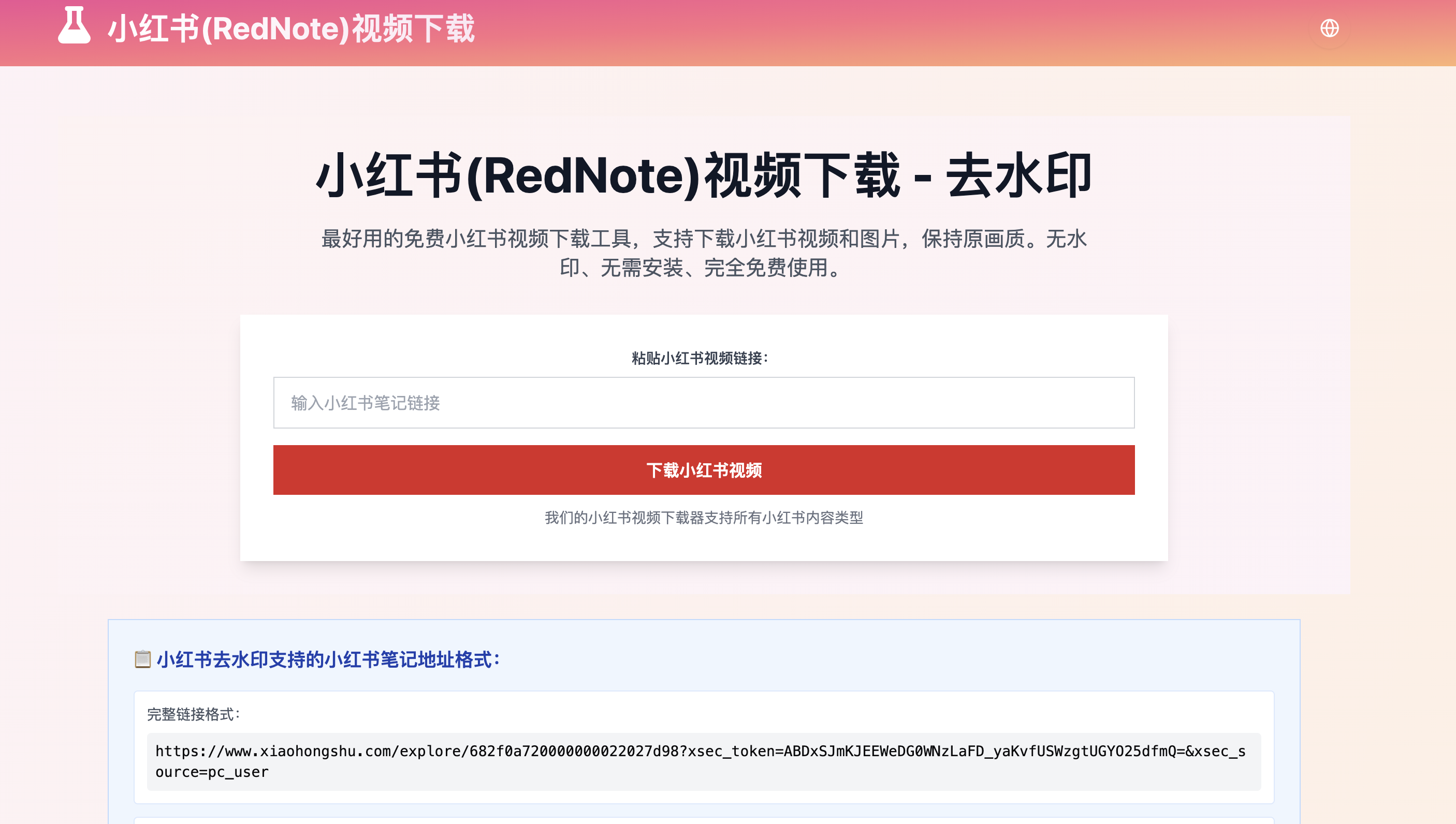Click the main 去水印 page heading
This screenshot has height=824, width=1456.
[x=704, y=176]
